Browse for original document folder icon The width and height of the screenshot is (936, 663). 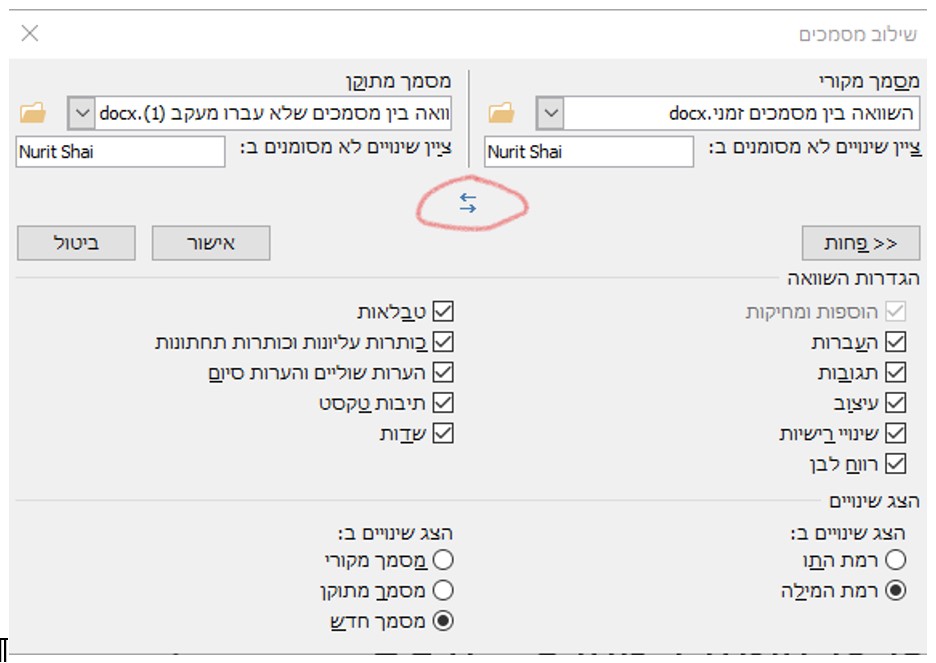tap(501, 113)
